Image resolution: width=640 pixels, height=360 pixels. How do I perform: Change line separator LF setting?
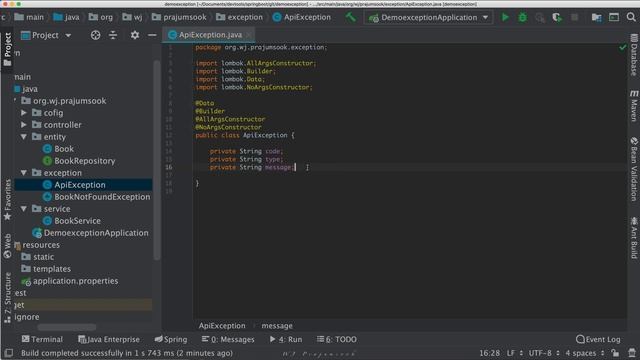click(x=515, y=353)
